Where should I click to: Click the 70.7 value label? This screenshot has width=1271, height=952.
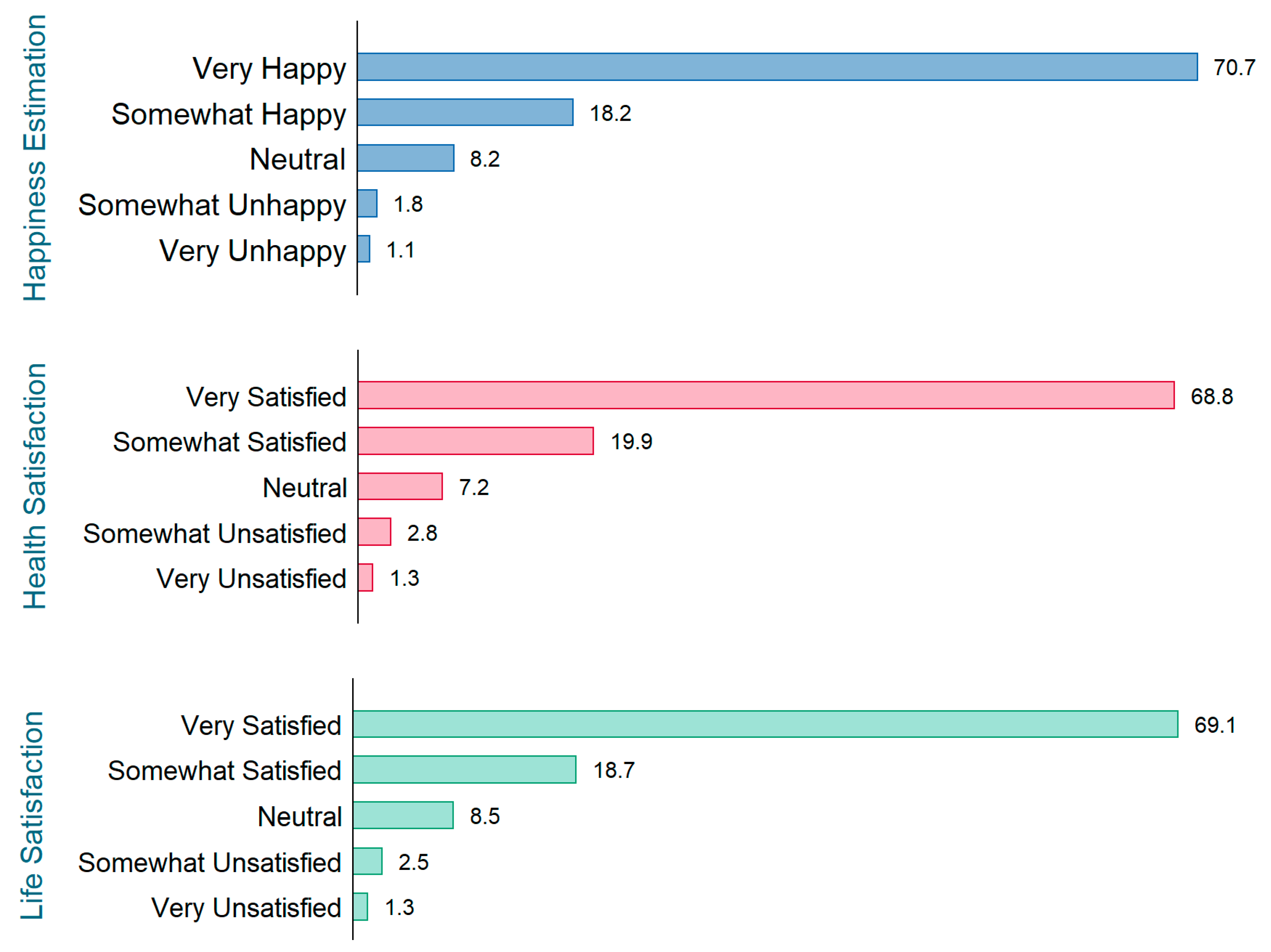pyautogui.click(x=1234, y=68)
